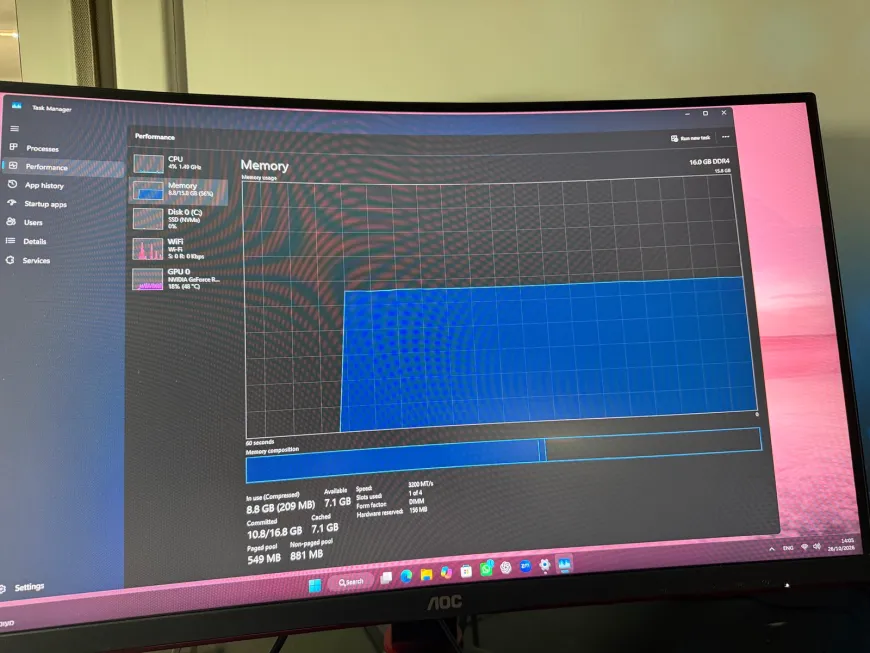The image size is (870, 653).
Task: Open Copilot from the taskbar
Action: click(x=446, y=573)
